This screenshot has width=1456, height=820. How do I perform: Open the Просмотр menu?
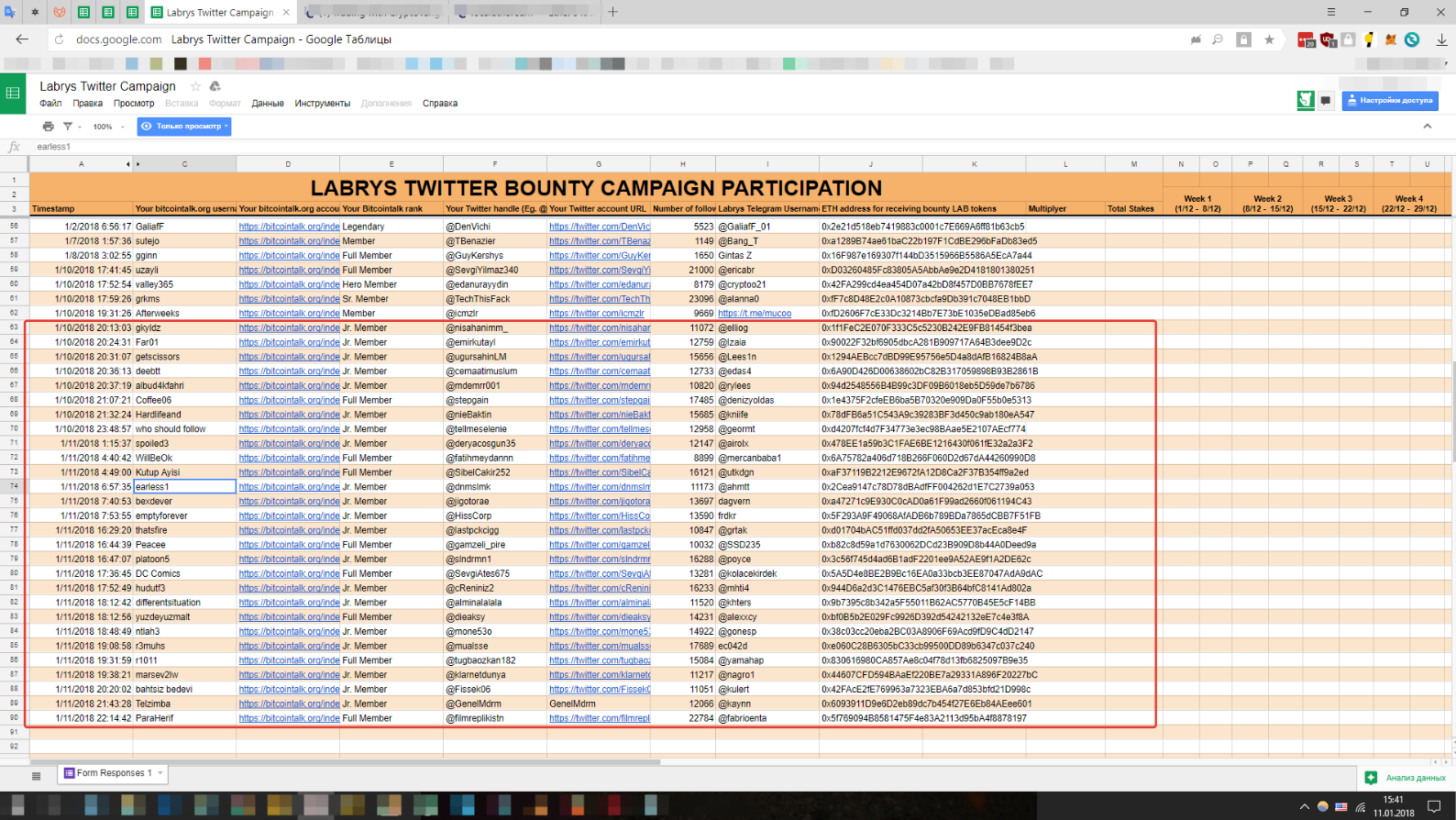point(134,104)
